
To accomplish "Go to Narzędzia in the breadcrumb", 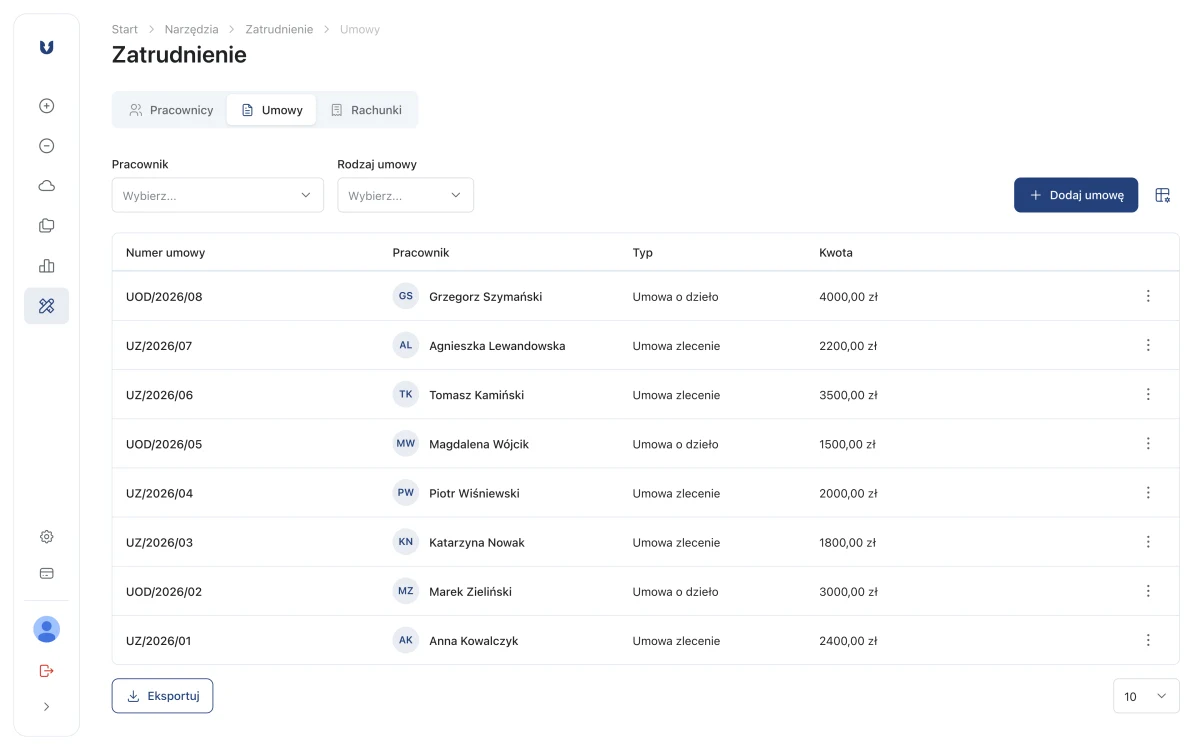I will (192, 29).
